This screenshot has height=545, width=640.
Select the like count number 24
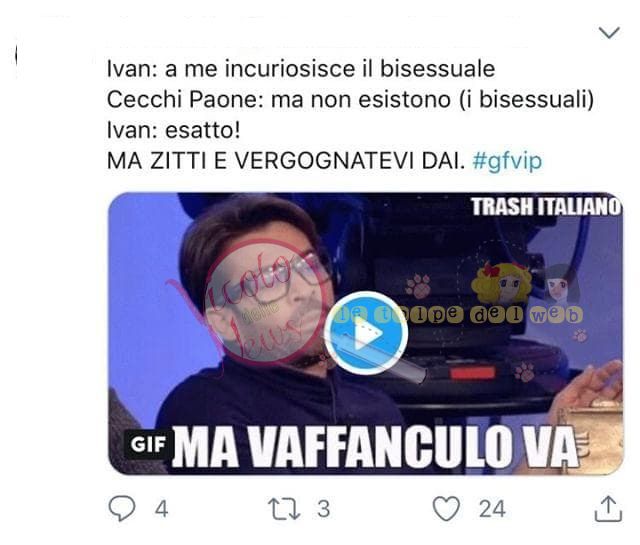[x=492, y=509]
